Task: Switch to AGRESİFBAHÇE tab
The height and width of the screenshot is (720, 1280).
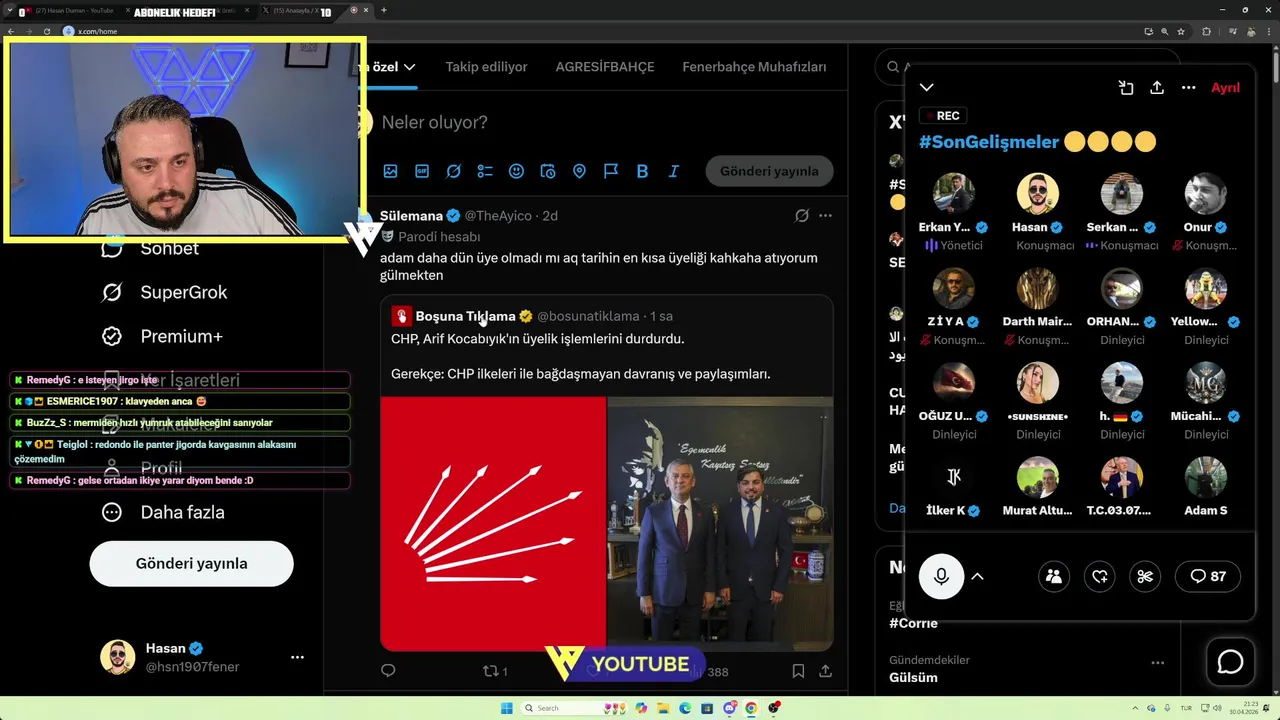Action: tap(605, 67)
